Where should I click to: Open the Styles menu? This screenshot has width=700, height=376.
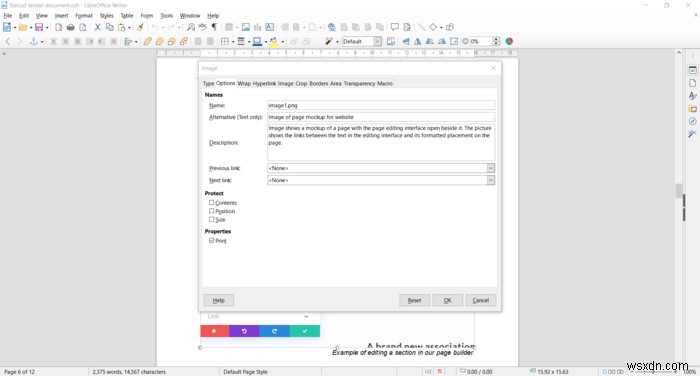click(x=106, y=16)
